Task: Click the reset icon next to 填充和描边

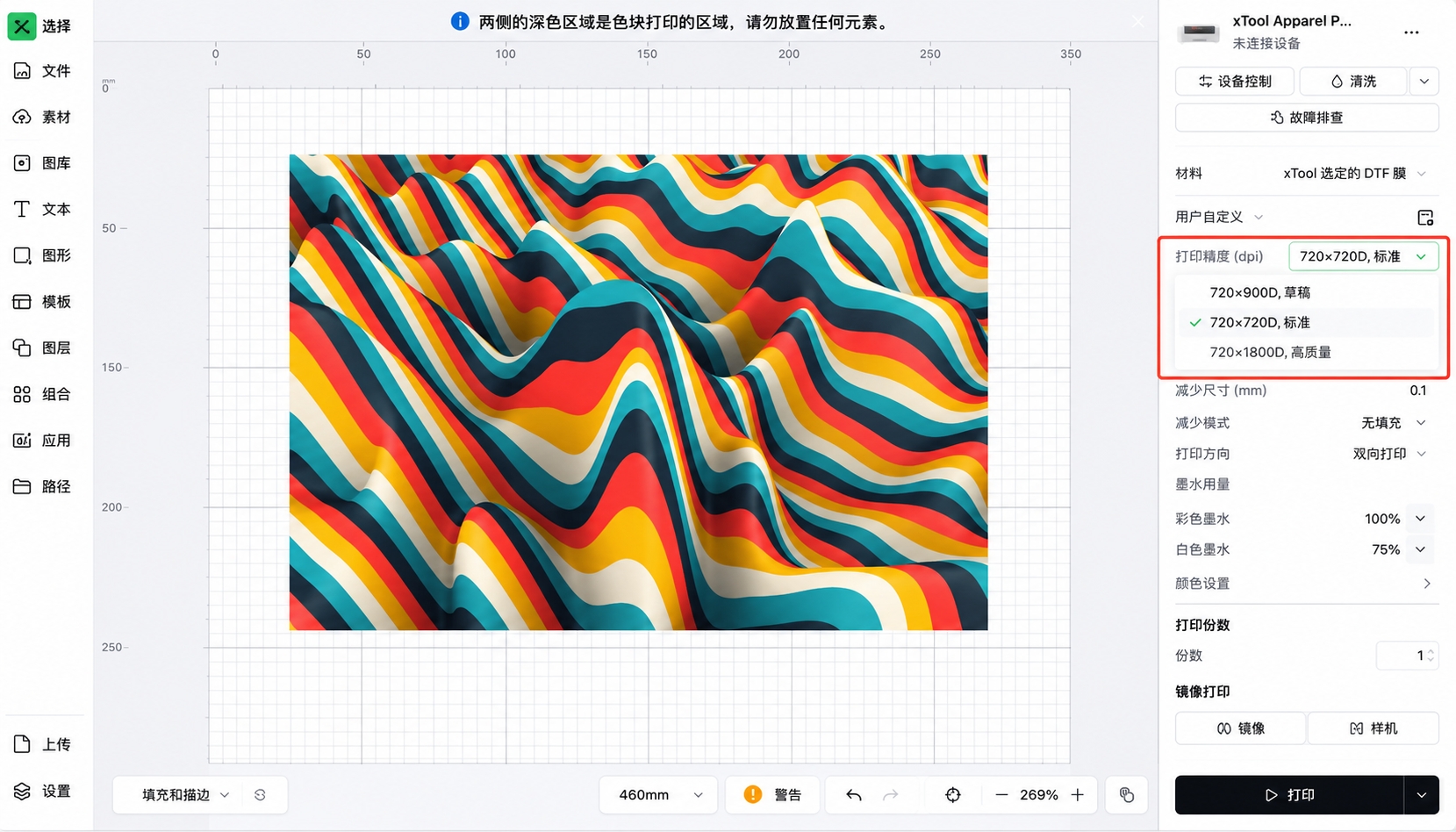Action: click(x=260, y=794)
